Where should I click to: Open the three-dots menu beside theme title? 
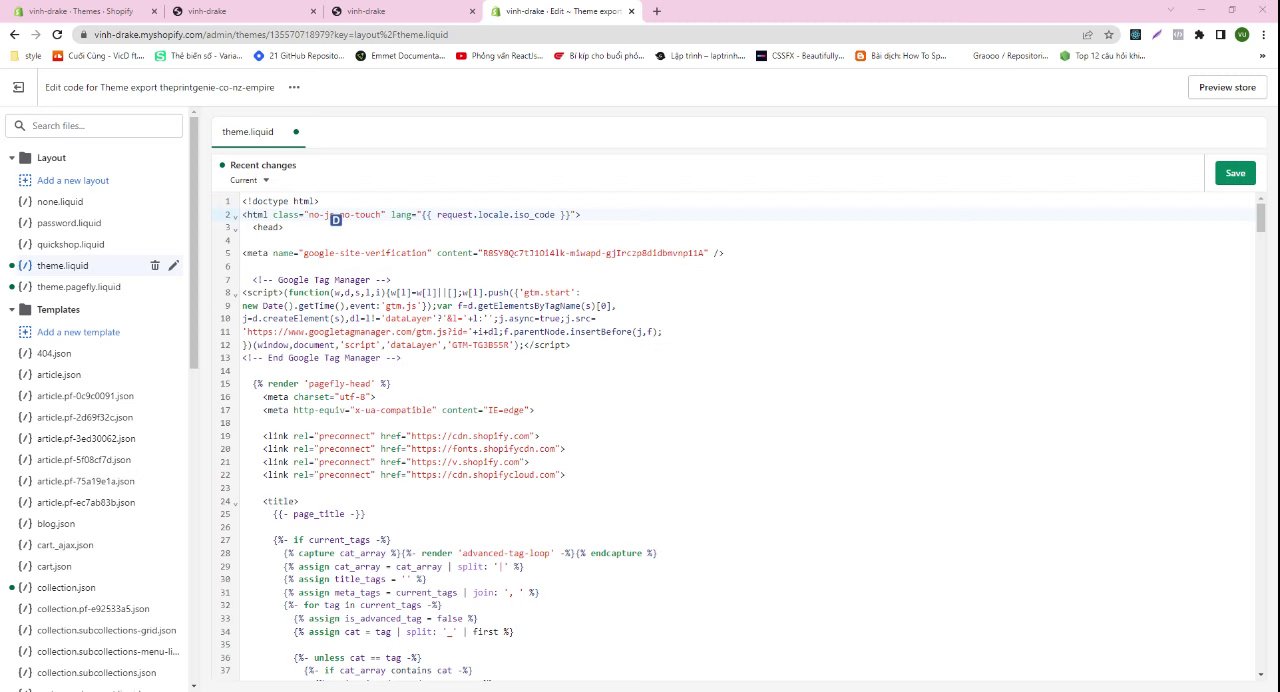click(x=294, y=87)
